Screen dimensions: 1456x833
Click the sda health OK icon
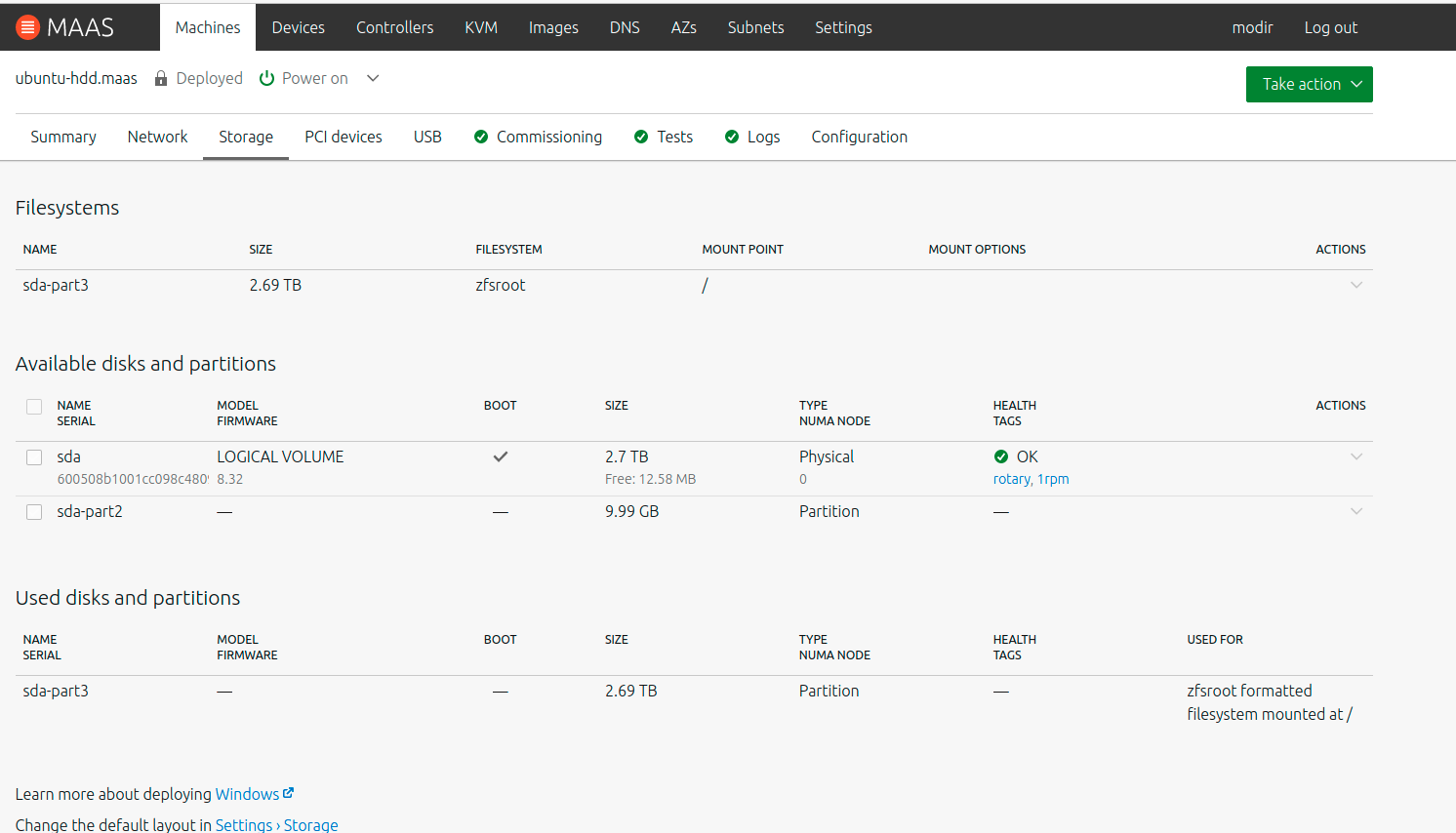[1001, 456]
